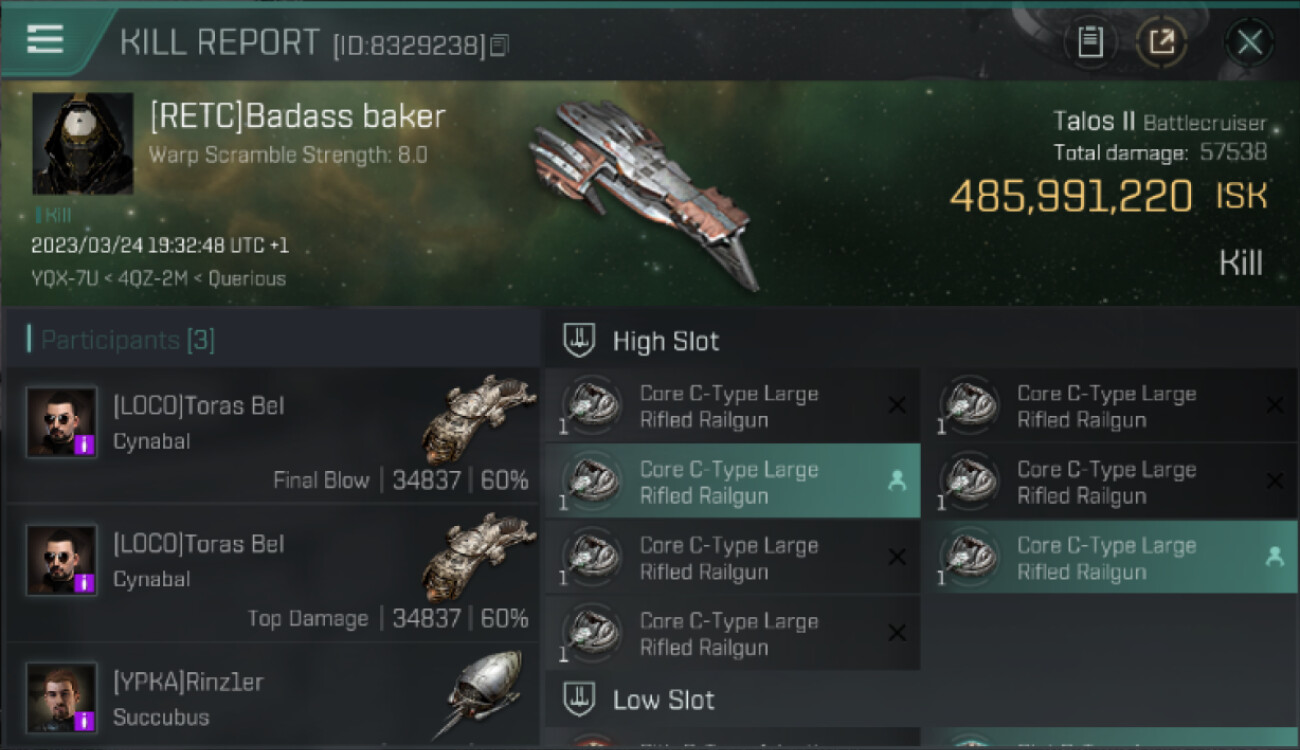
Task: Select highlighted right Core C-Type Railgun entry
Action: pos(1110,557)
